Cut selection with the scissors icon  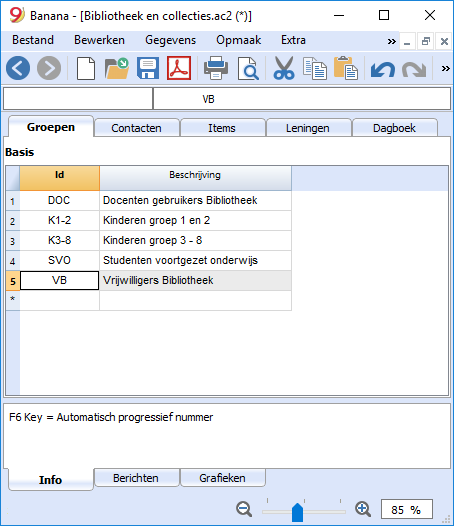(284, 68)
